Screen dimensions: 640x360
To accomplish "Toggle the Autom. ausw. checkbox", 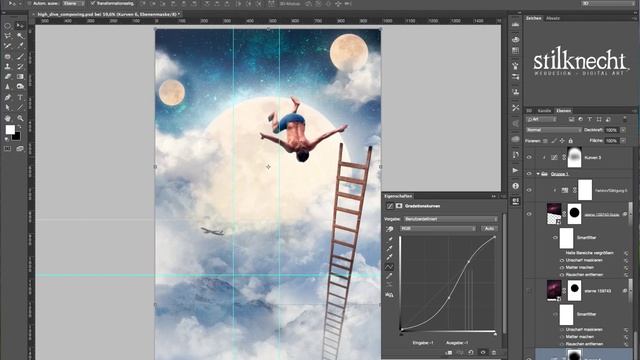I will [30, 3].
